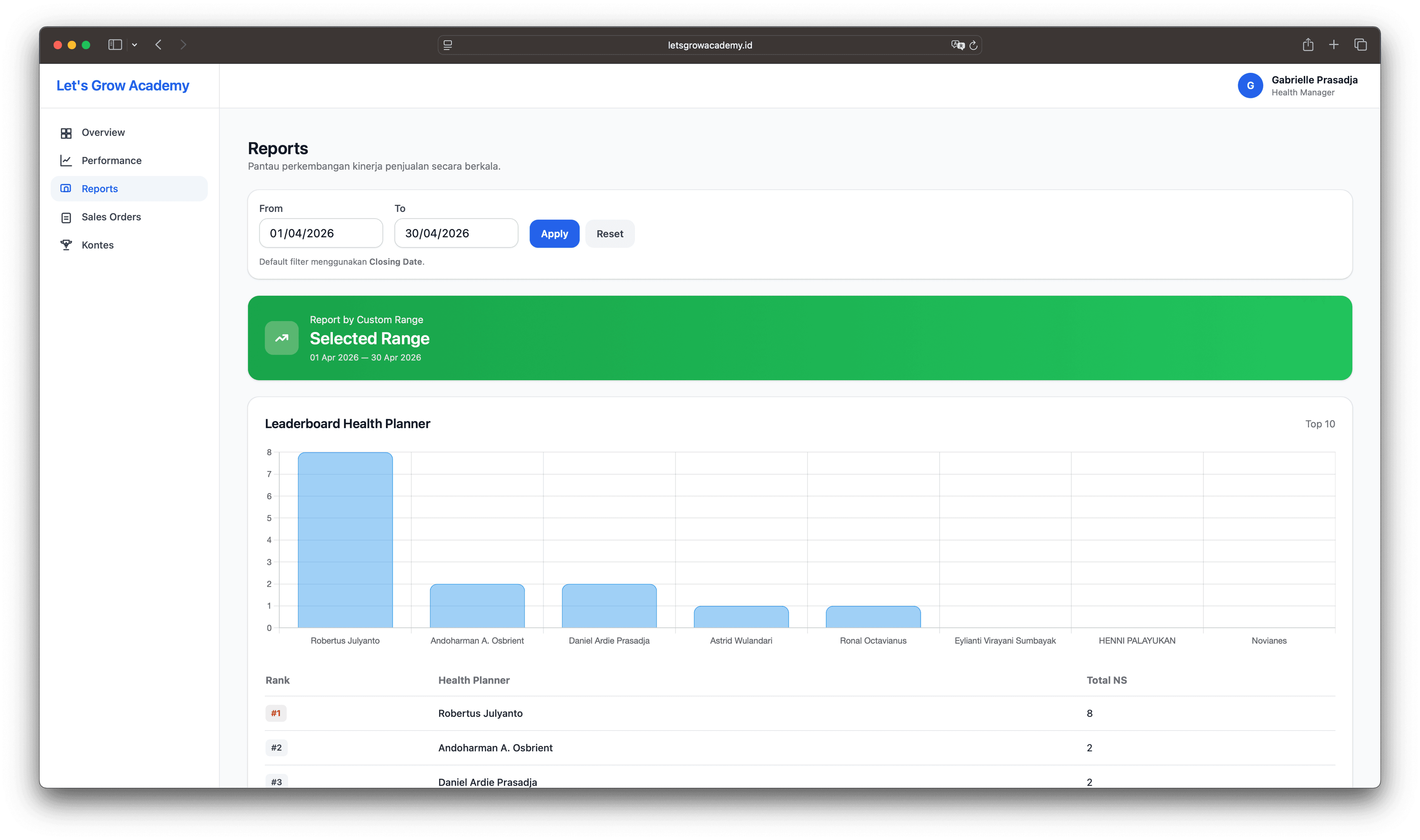
Task: Open the Overview menu item
Action: click(x=129, y=132)
